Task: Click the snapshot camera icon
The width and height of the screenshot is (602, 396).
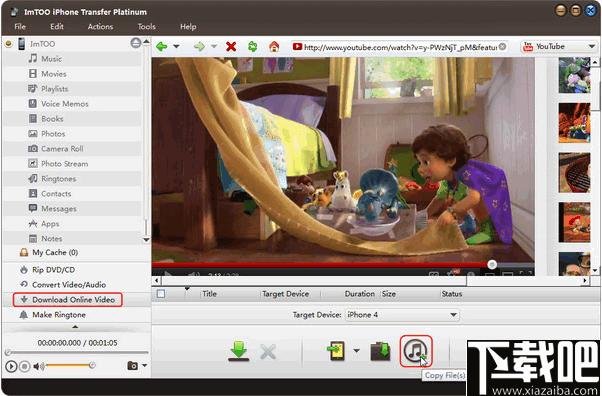Action: [x=132, y=365]
